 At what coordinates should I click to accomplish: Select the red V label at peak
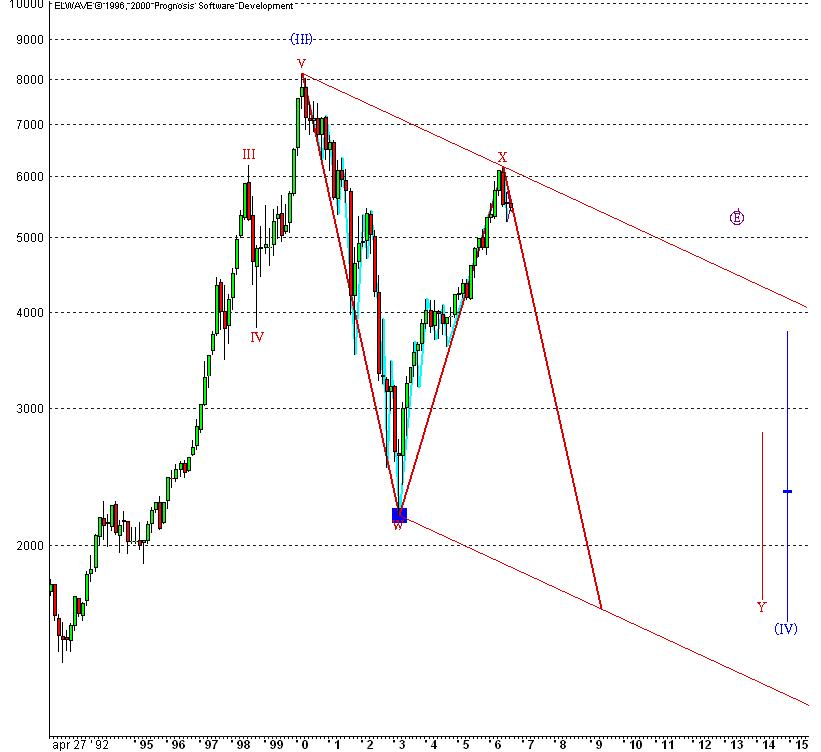[x=302, y=64]
